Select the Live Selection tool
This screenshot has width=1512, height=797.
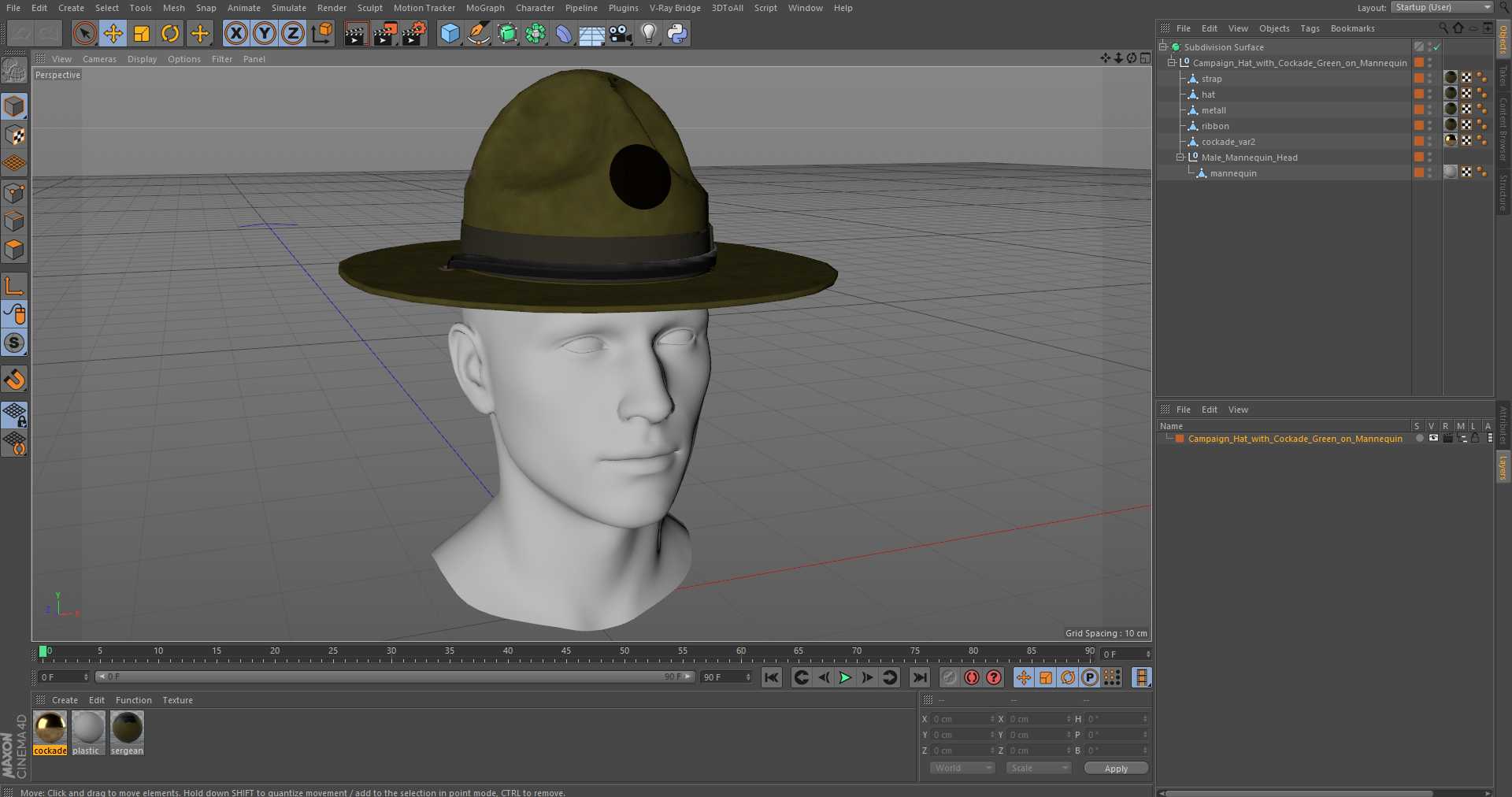pos(84,33)
